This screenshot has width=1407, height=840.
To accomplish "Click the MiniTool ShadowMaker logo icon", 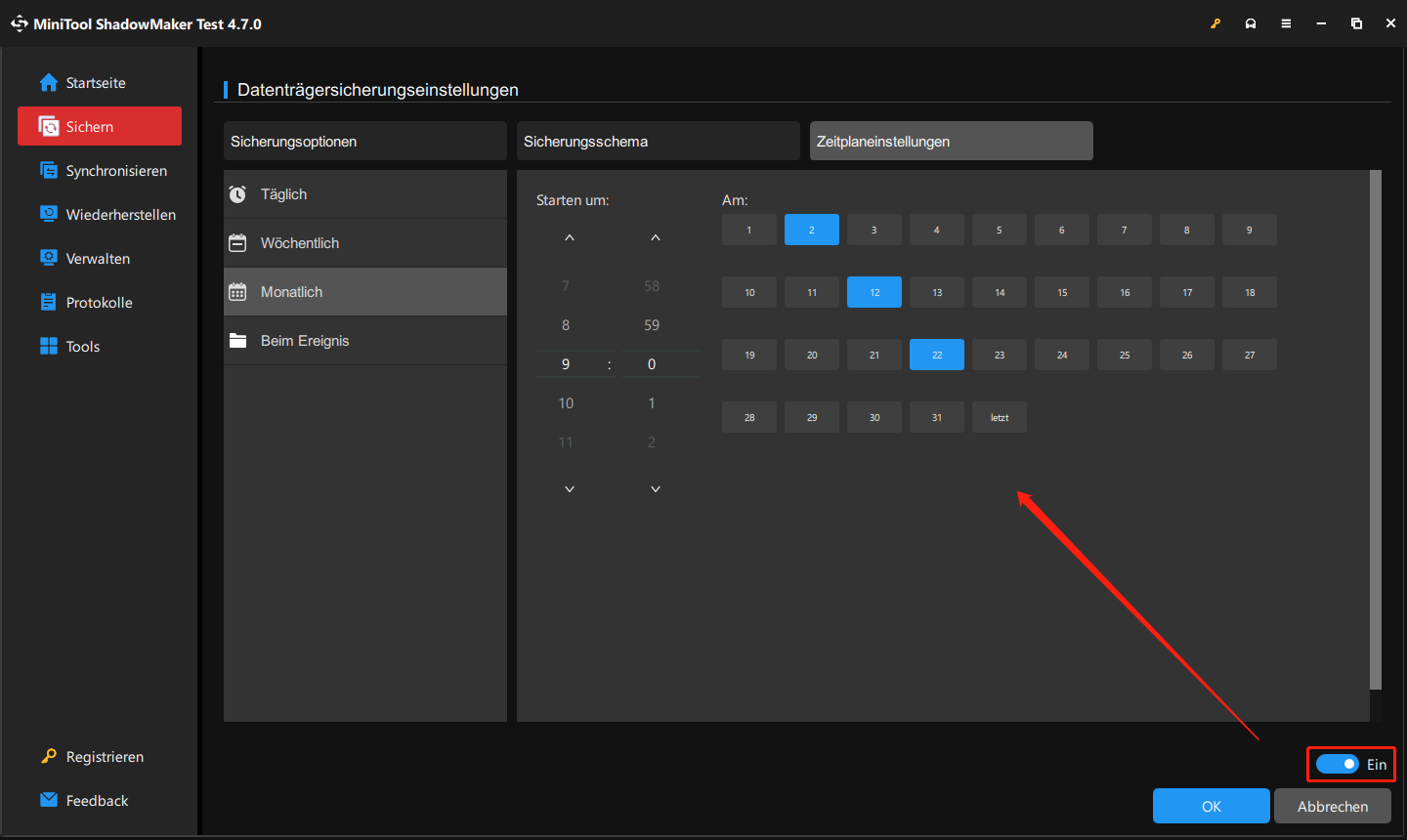I will (20, 23).
